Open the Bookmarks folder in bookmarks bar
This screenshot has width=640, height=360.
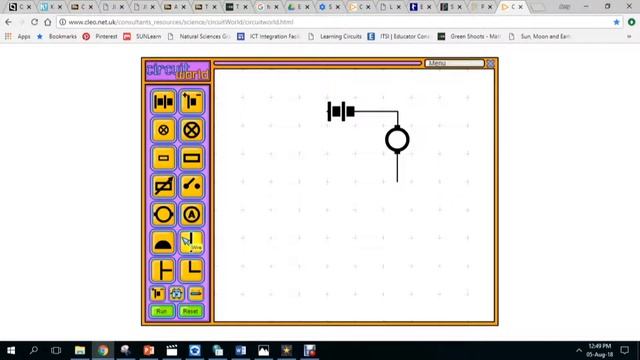(x=57, y=36)
